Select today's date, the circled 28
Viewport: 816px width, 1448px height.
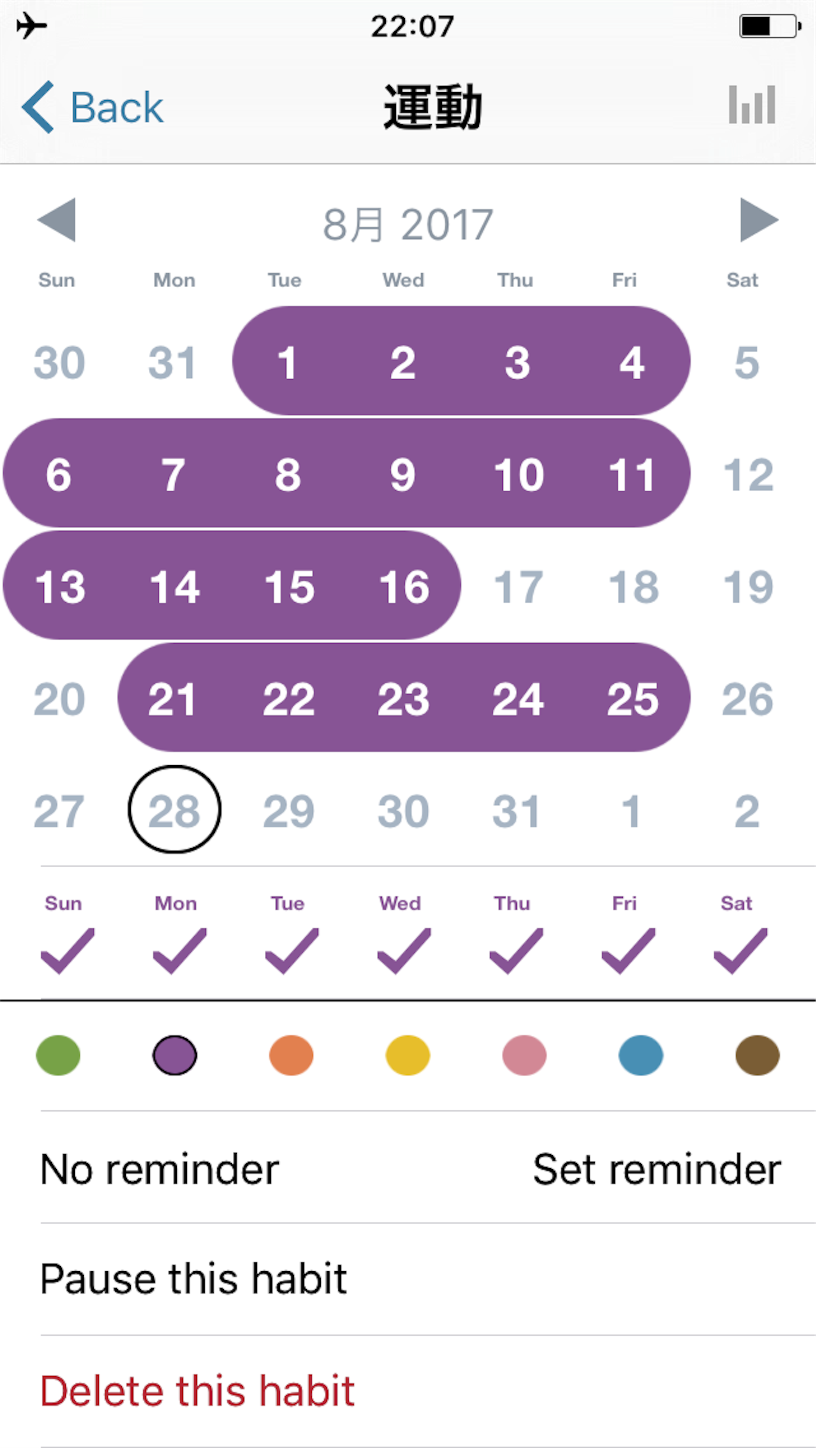click(x=174, y=810)
